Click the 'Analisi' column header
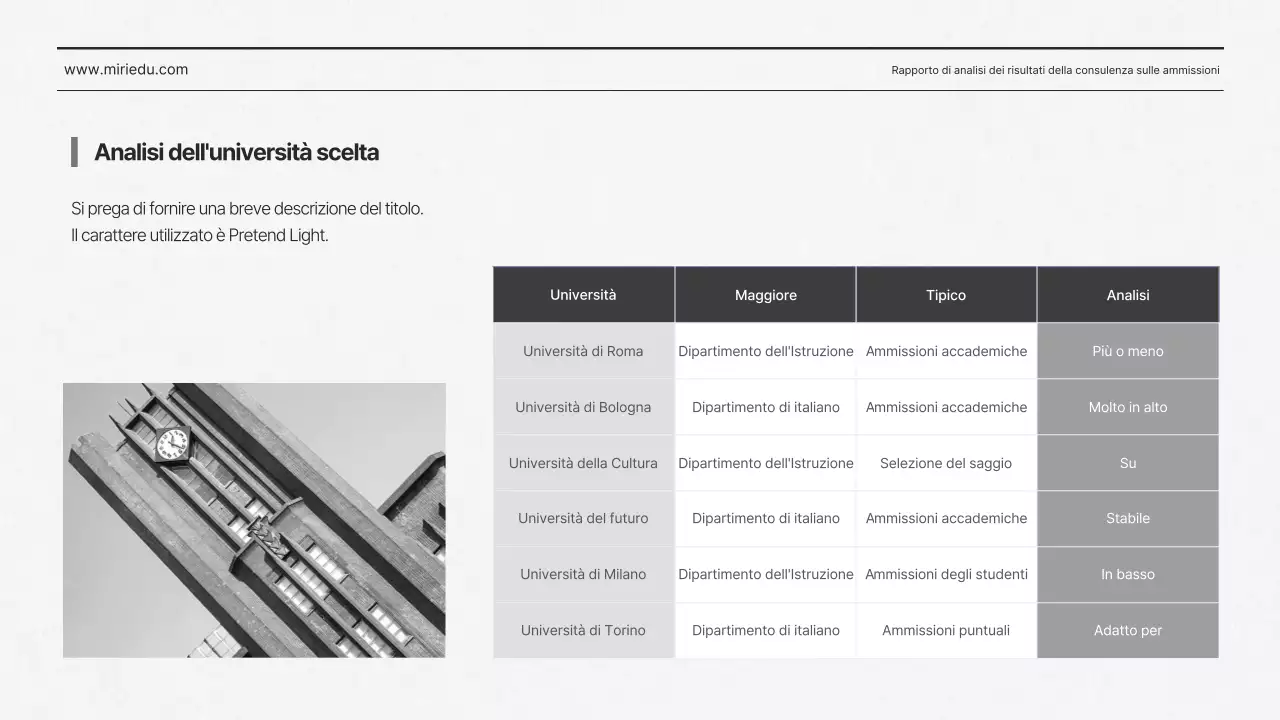The image size is (1280, 720). tap(1128, 294)
